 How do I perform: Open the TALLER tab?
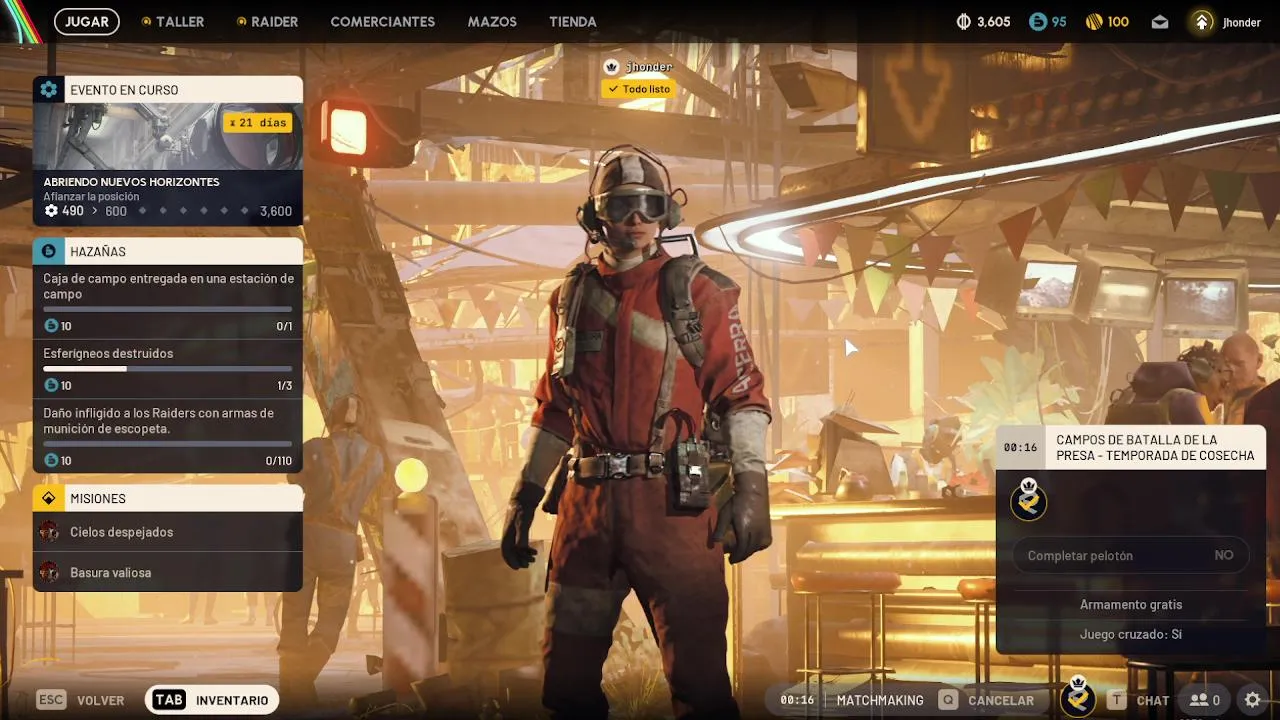pyautogui.click(x=172, y=21)
